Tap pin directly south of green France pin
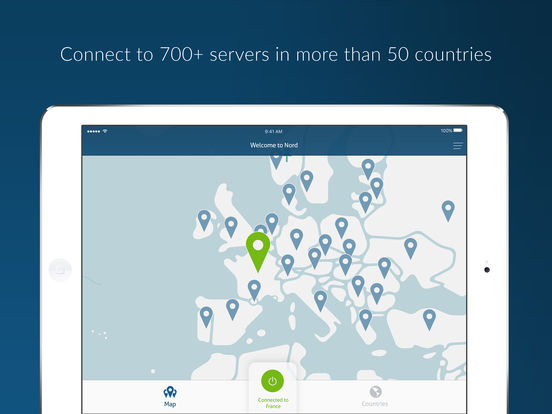 [254, 290]
